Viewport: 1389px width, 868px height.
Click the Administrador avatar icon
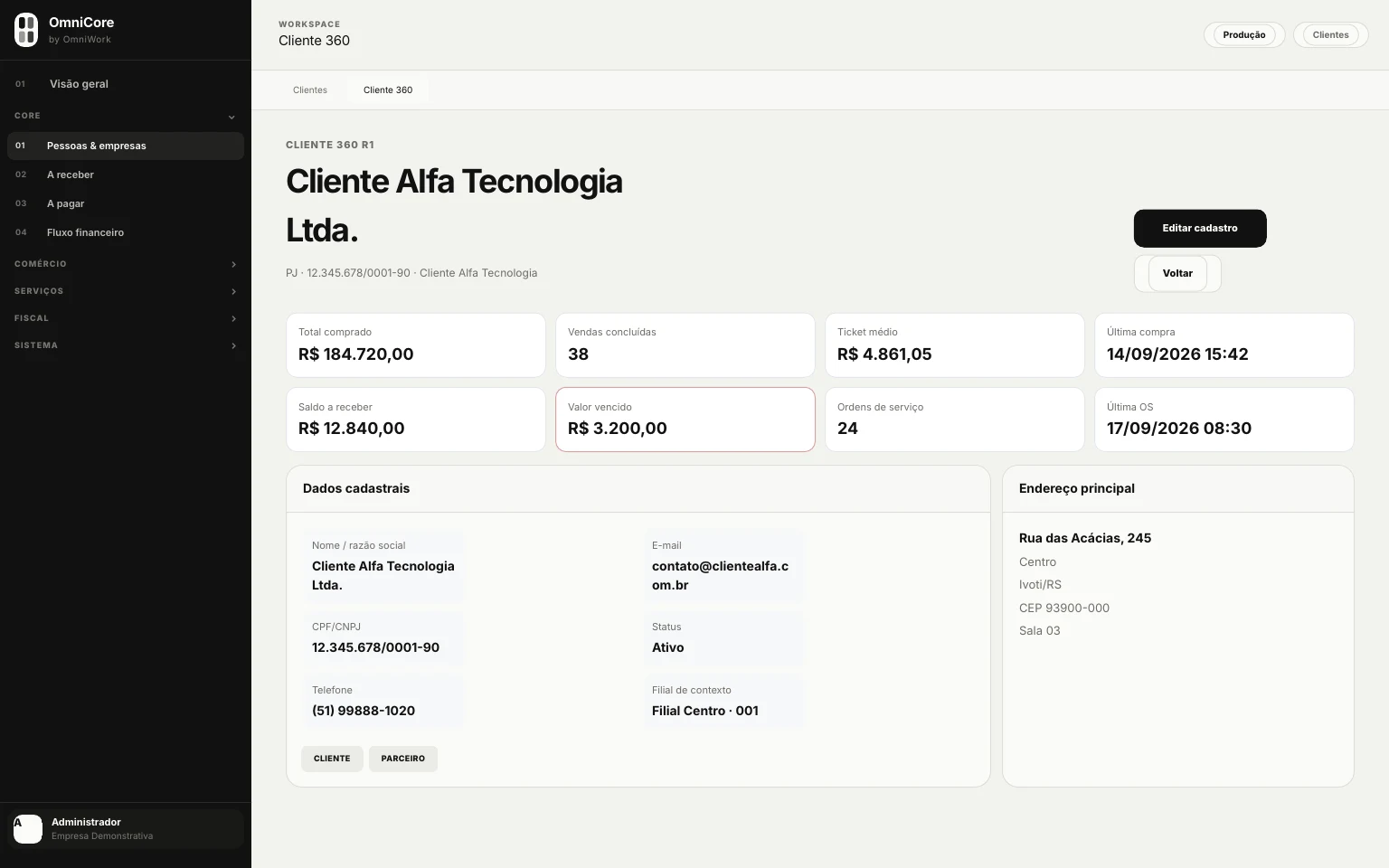click(28, 829)
